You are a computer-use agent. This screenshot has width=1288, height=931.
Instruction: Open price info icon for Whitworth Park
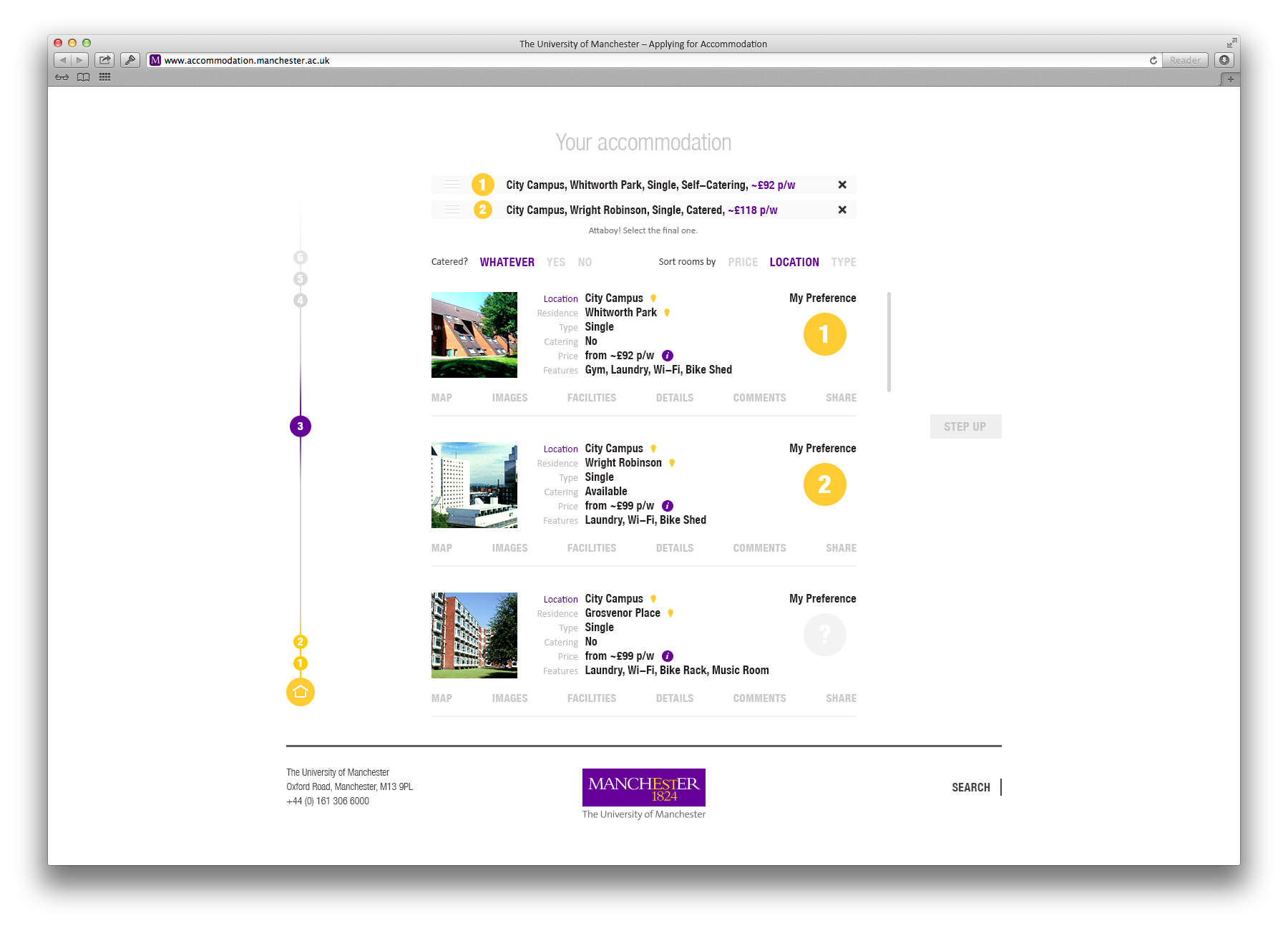click(668, 356)
